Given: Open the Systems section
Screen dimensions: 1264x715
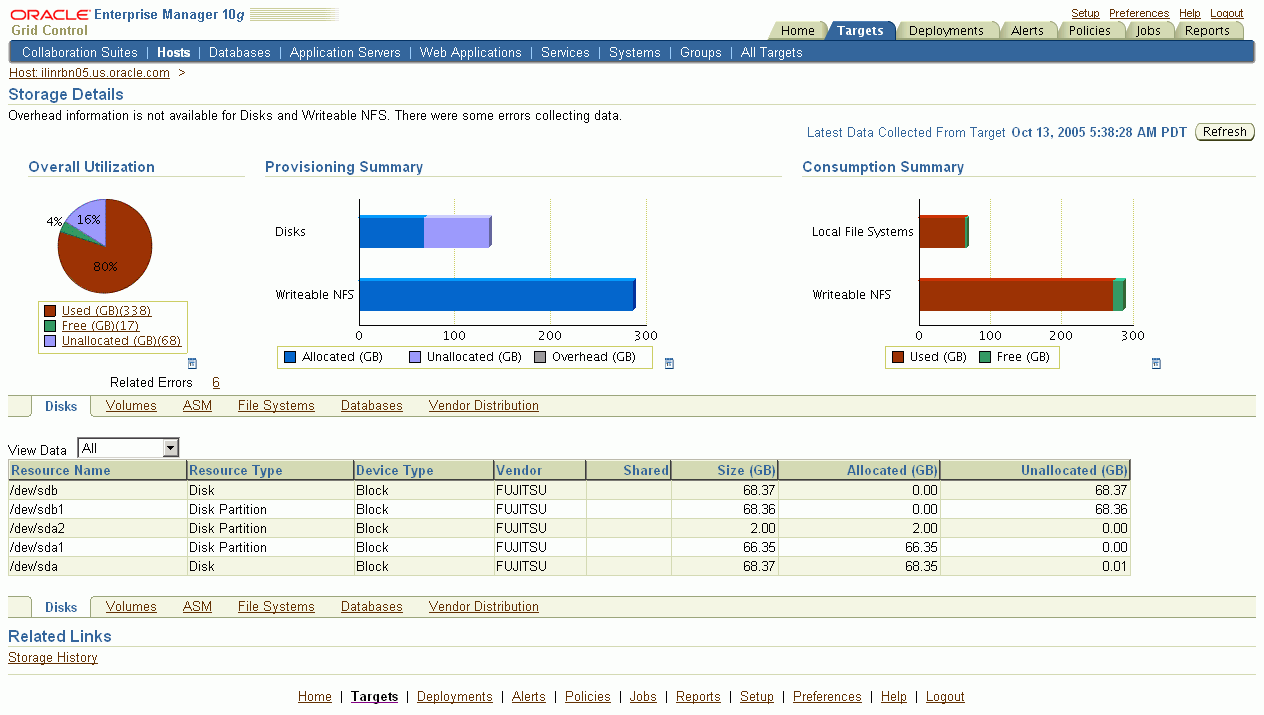Looking at the screenshot, I should tap(634, 52).
